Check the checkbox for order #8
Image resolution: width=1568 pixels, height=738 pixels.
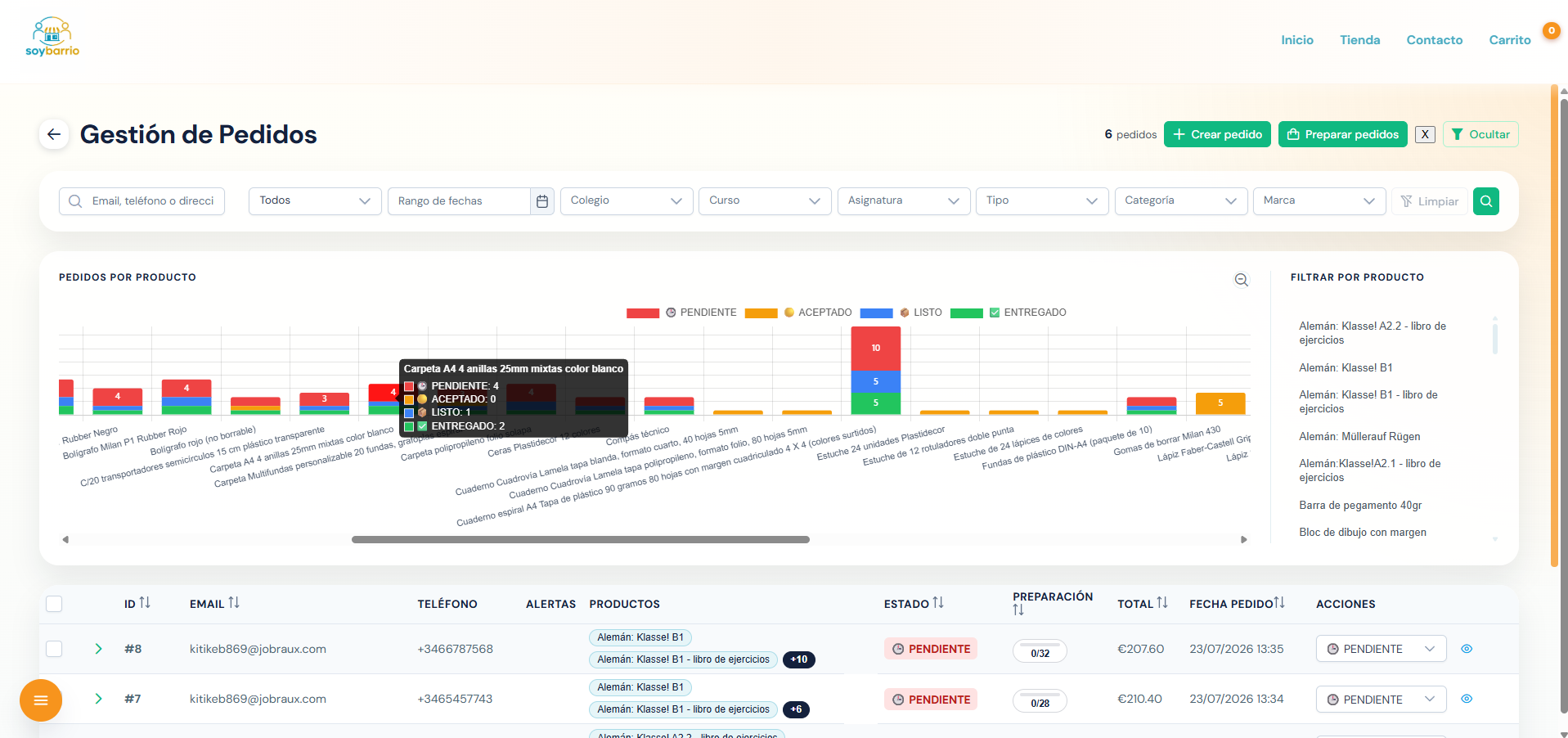pyautogui.click(x=54, y=649)
